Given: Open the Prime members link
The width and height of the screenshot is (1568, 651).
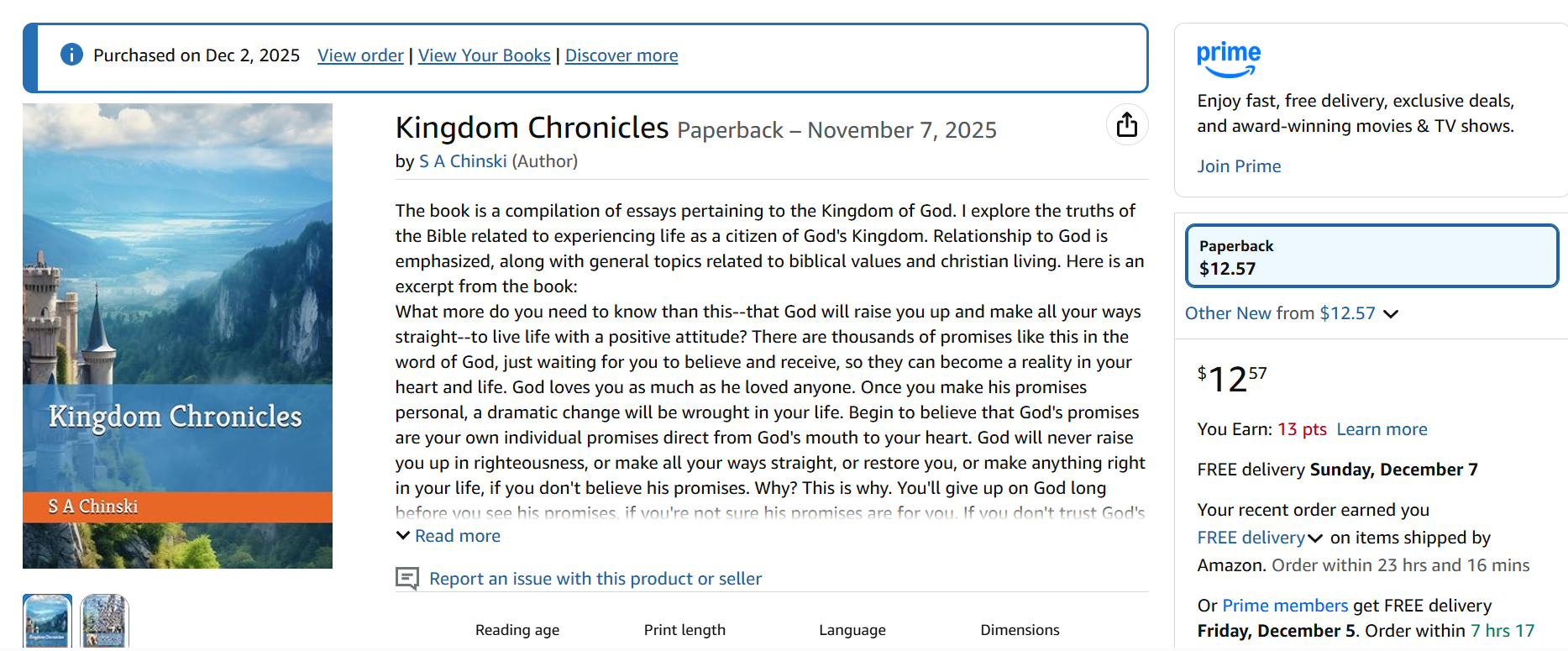Looking at the screenshot, I should (1284, 606).
